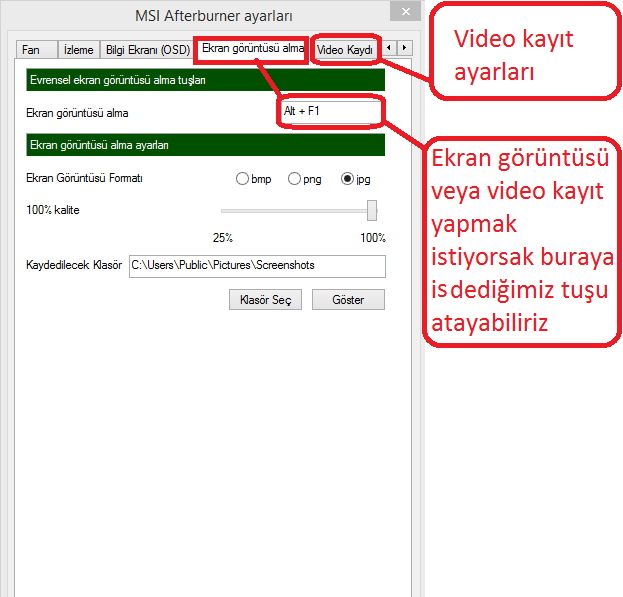Open the Bilgi Ekranı (OSD) tab
Screen dimensions: 623x597
coord(147,50)
